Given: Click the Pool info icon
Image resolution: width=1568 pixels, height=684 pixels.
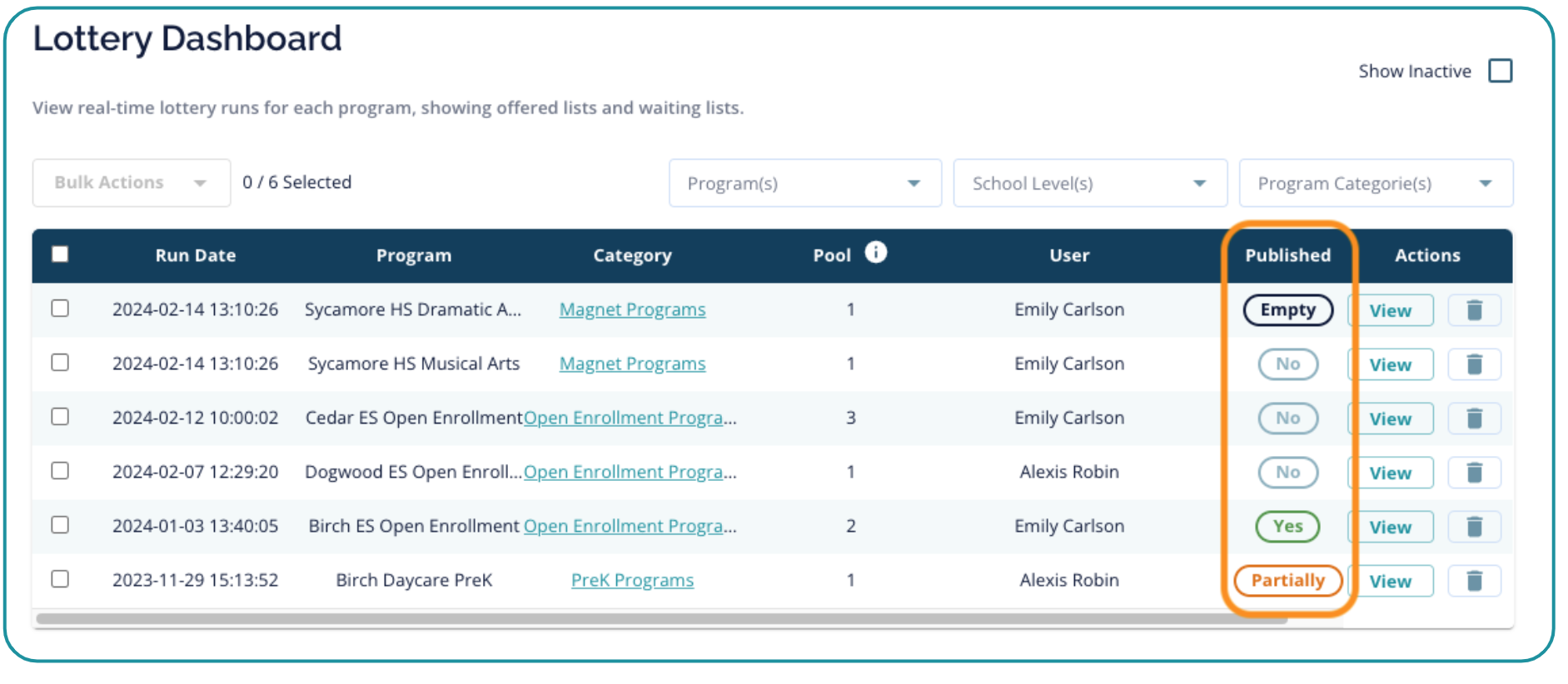Looking at the screenshot, I should pos(875,252).
